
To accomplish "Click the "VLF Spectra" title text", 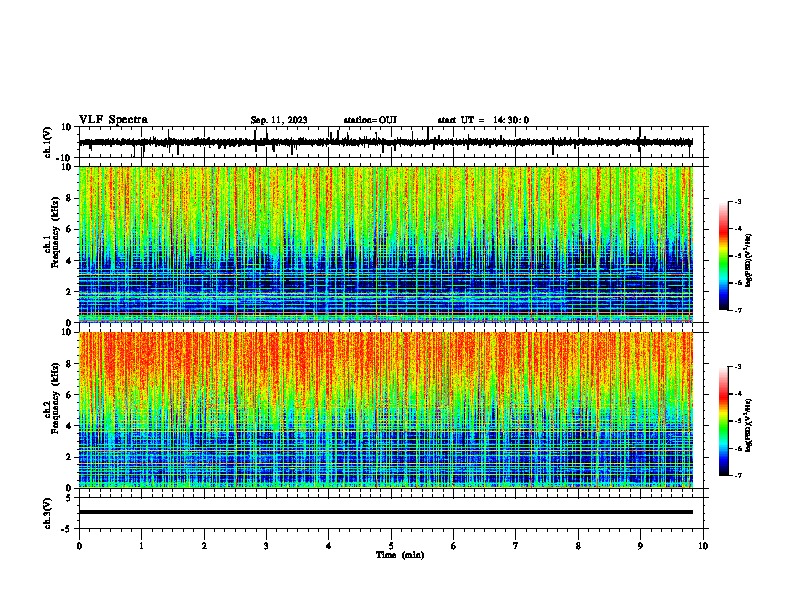I will [x=113, y=120].
